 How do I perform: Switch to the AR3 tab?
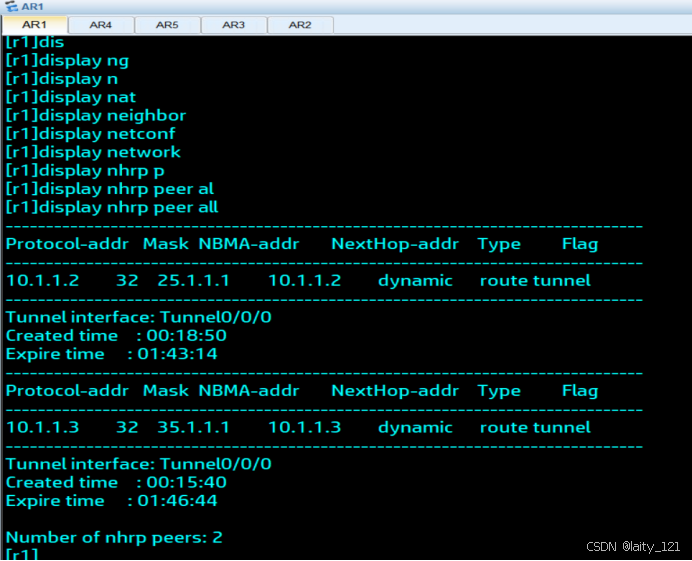click(234, 25)
